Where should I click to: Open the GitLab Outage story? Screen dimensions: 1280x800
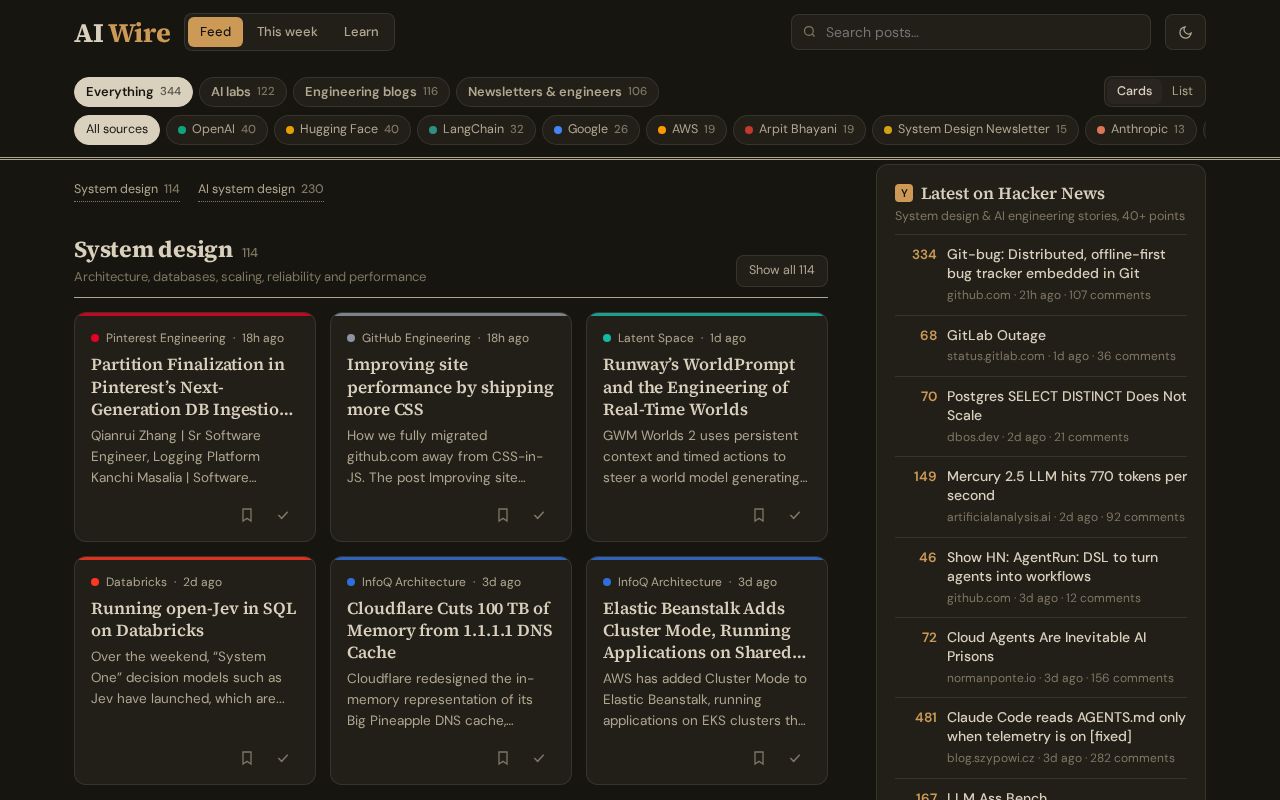point(996,335)
